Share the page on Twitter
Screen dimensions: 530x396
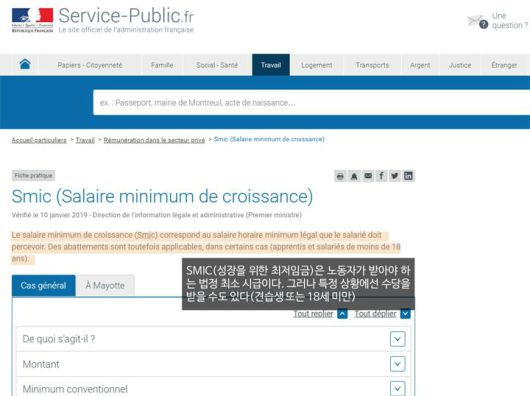(395, 176)
